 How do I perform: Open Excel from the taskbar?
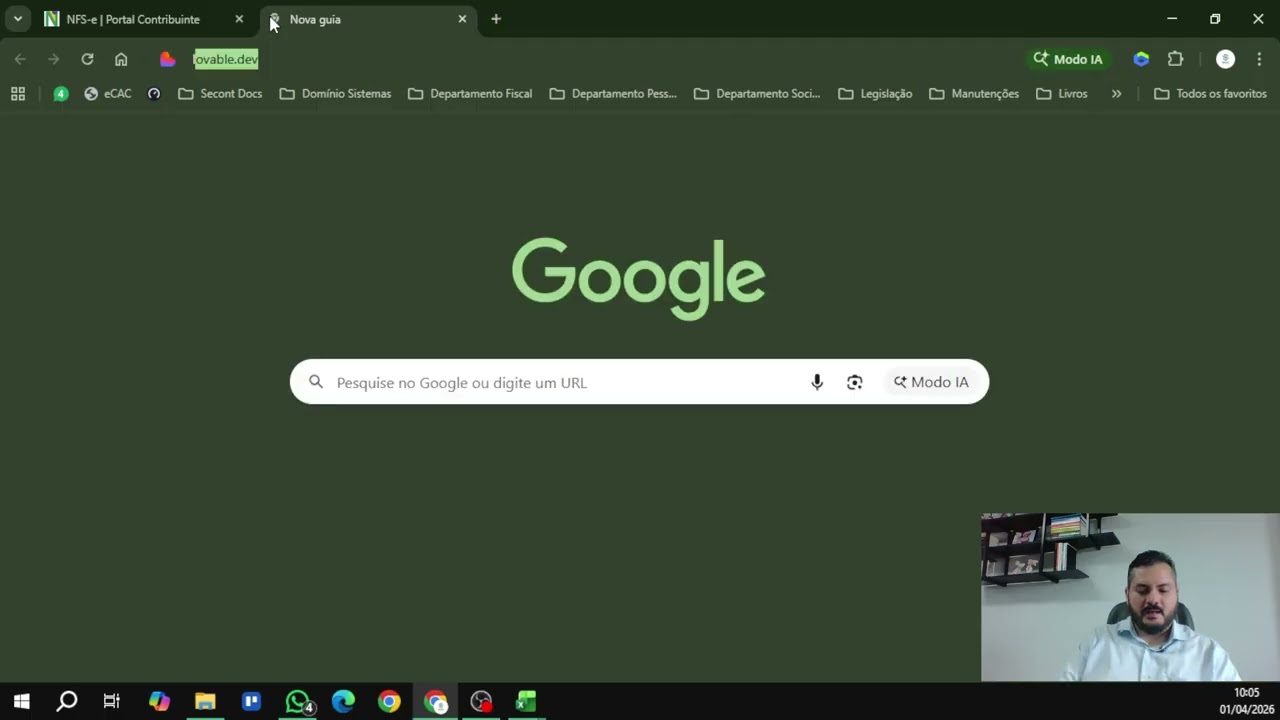(526, 701)
